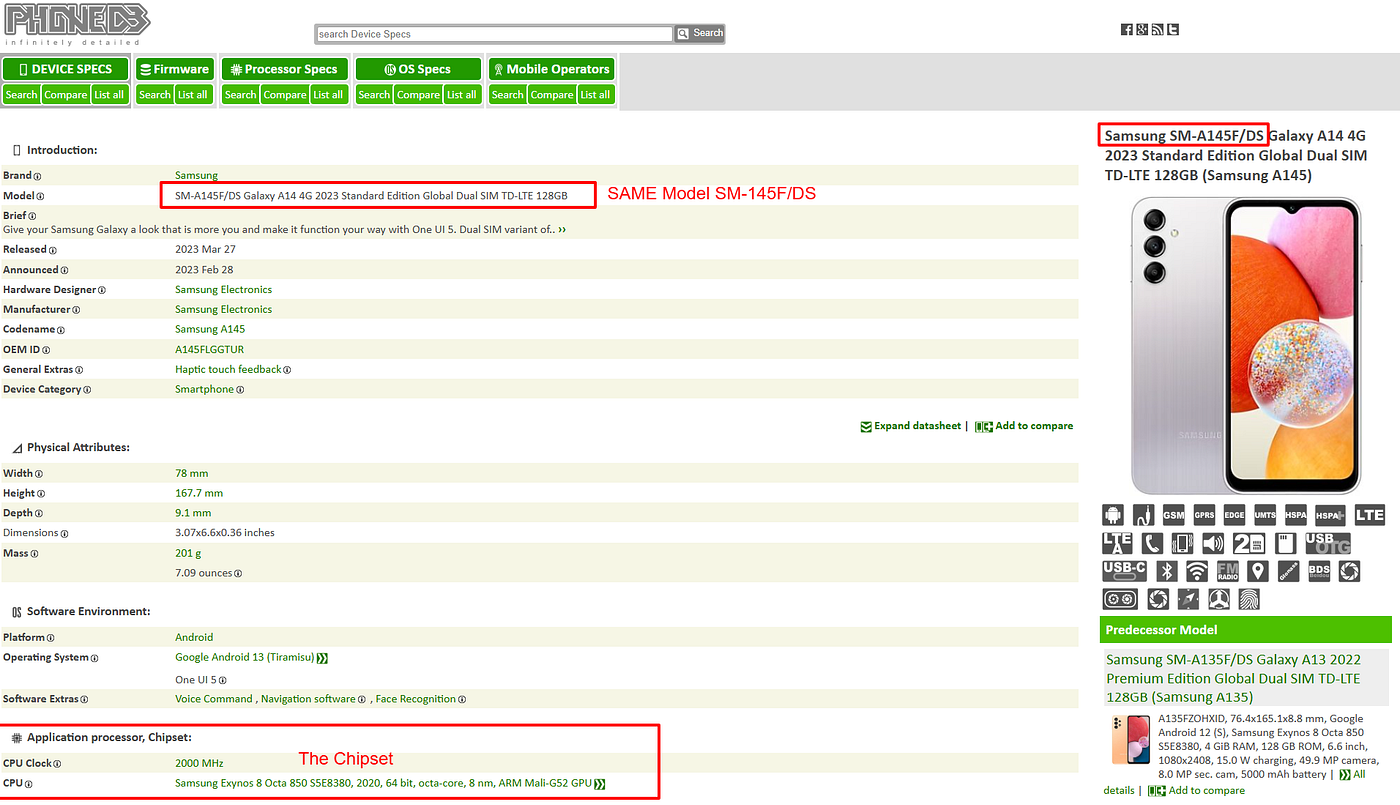This screenshot has height=805, width=1400.
Task: Click the vibrating phone feature icon
Action: pos(1183,543)
